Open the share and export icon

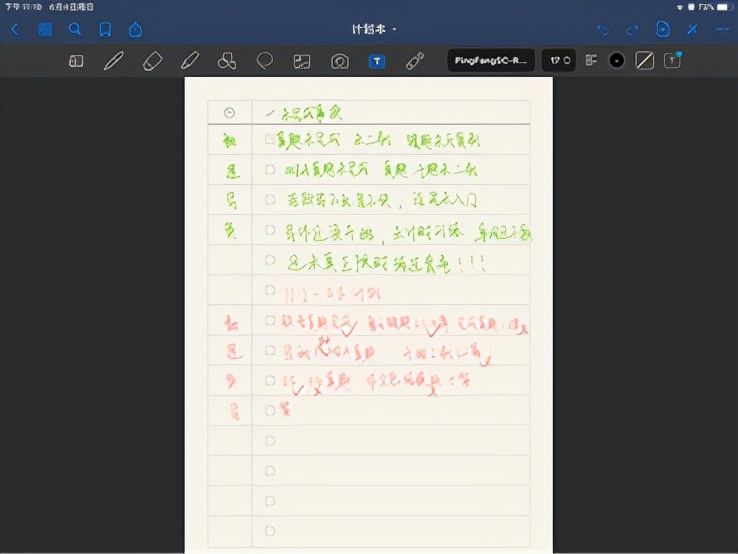pos(136,30)
